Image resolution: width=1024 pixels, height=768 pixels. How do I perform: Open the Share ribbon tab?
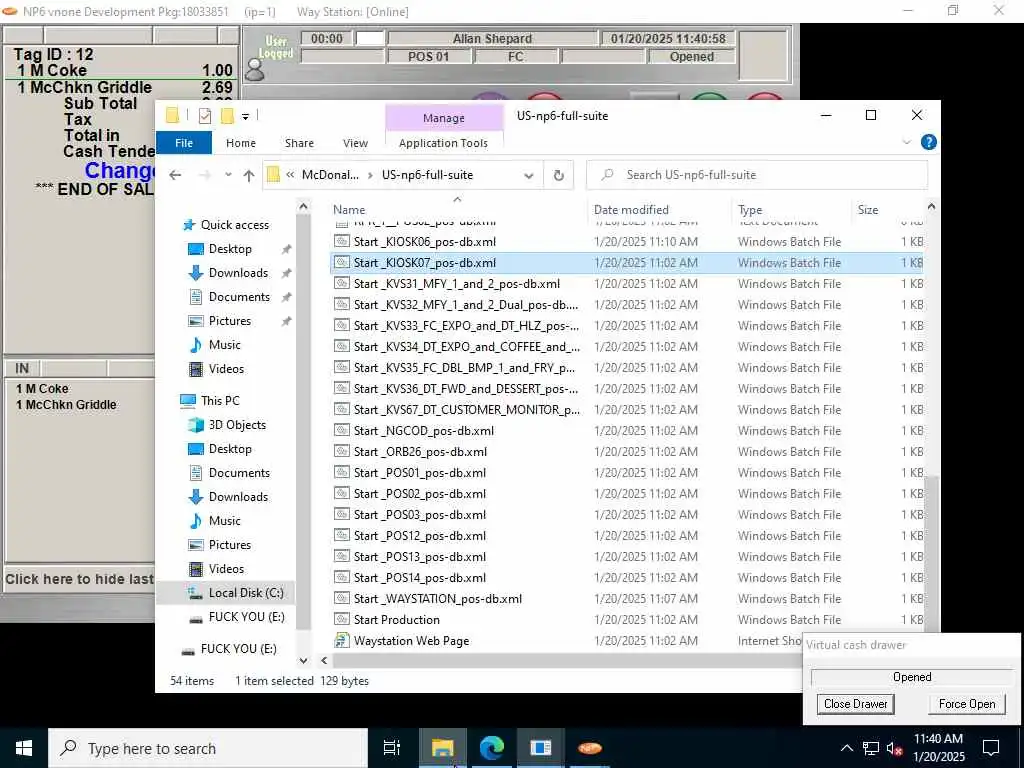[299, 143]
